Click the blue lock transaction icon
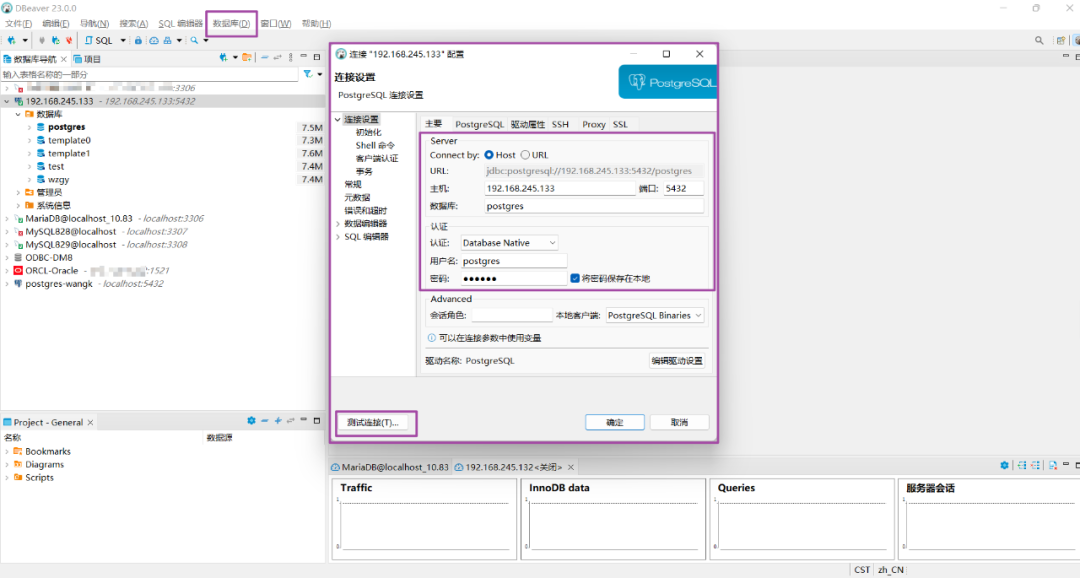 [138, 41]
